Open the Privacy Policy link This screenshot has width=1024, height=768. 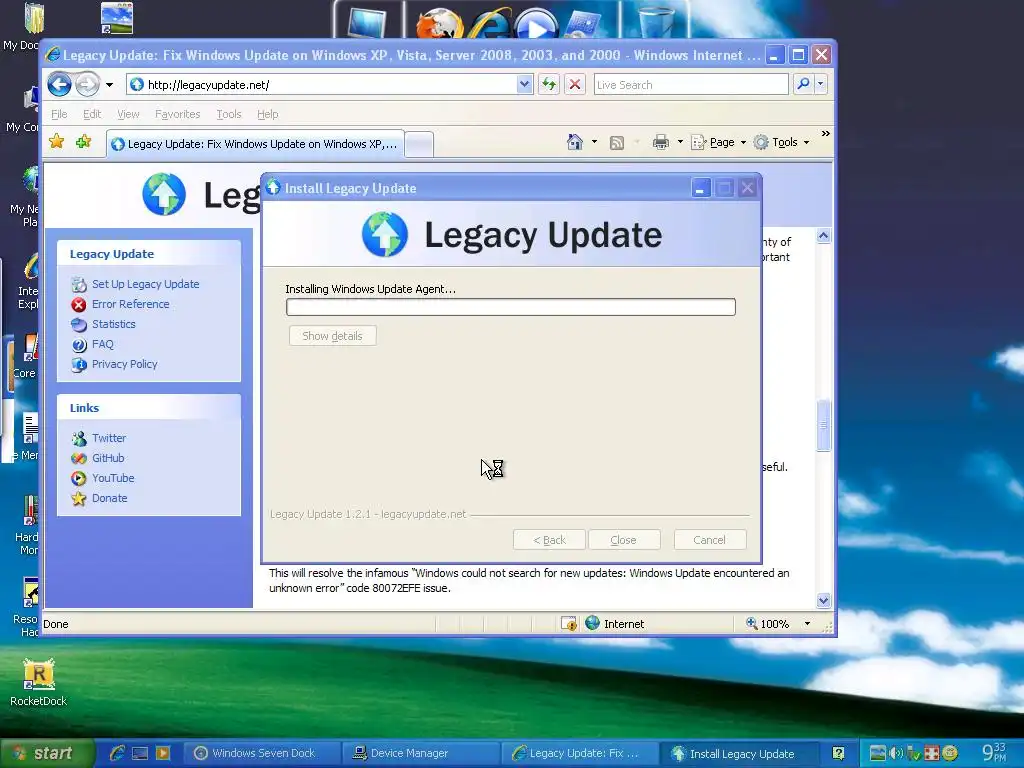tap(124, 364)
